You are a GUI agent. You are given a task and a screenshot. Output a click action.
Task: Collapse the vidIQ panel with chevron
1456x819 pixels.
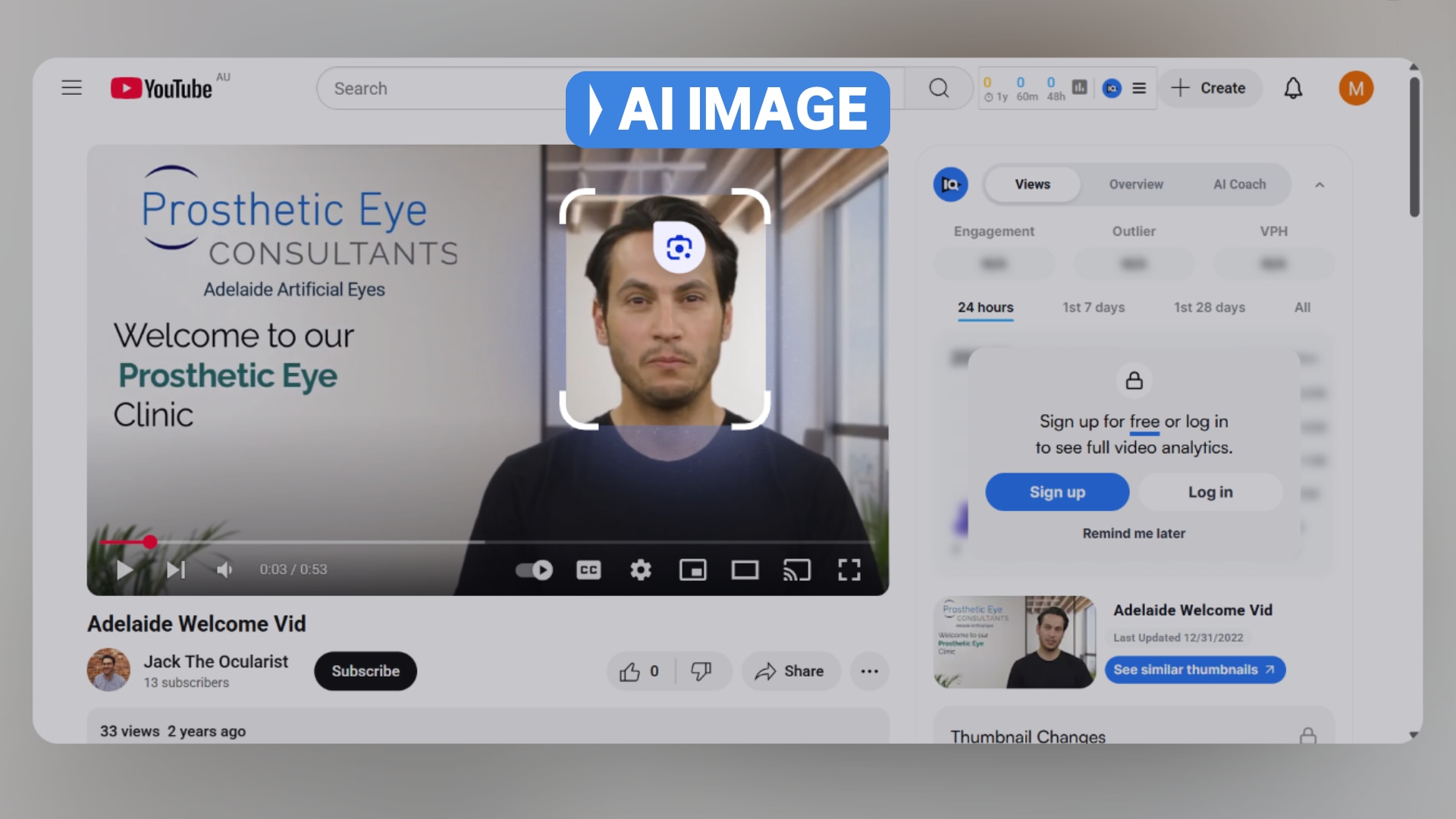1319,185
